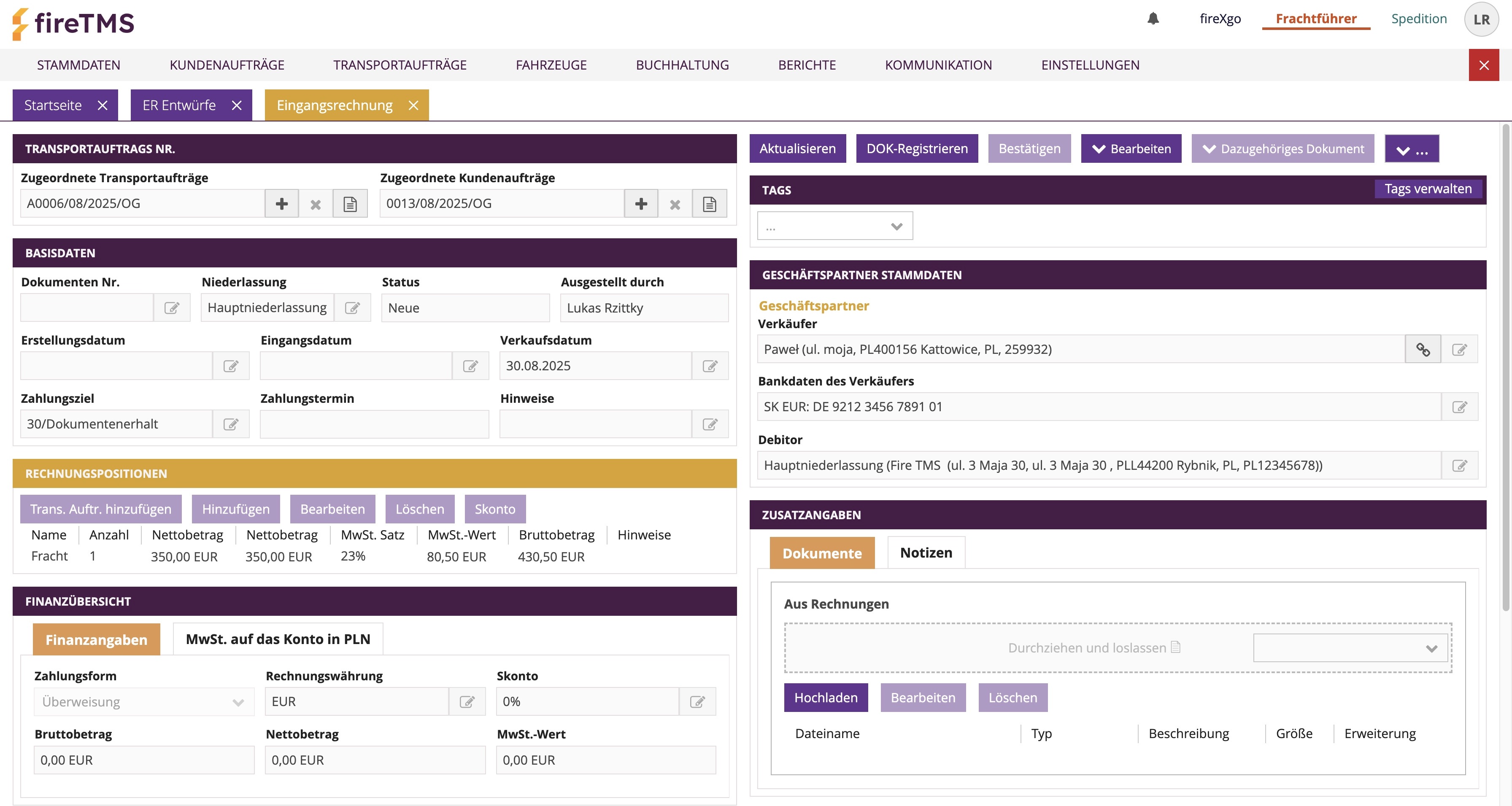Edit the Dokumenten Nr. field
The image size is (1512, 806).
coord(172,308)
